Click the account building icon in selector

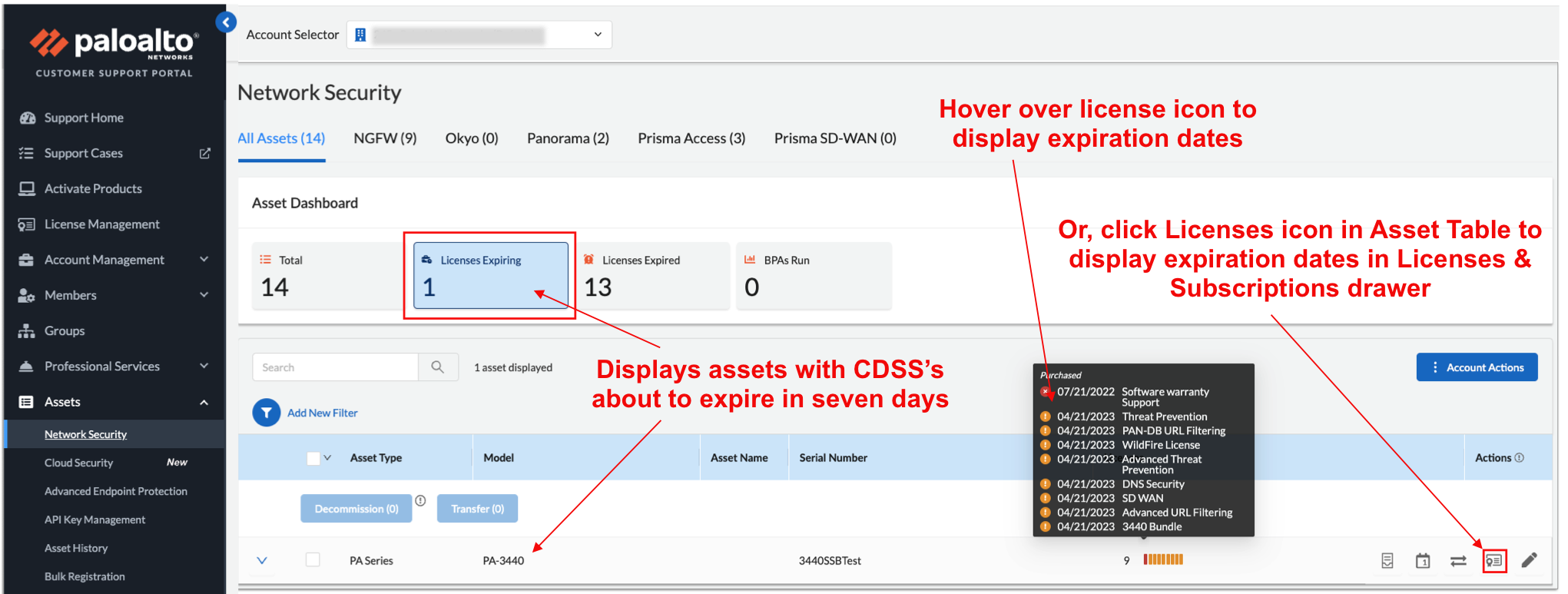pos(360,35)
